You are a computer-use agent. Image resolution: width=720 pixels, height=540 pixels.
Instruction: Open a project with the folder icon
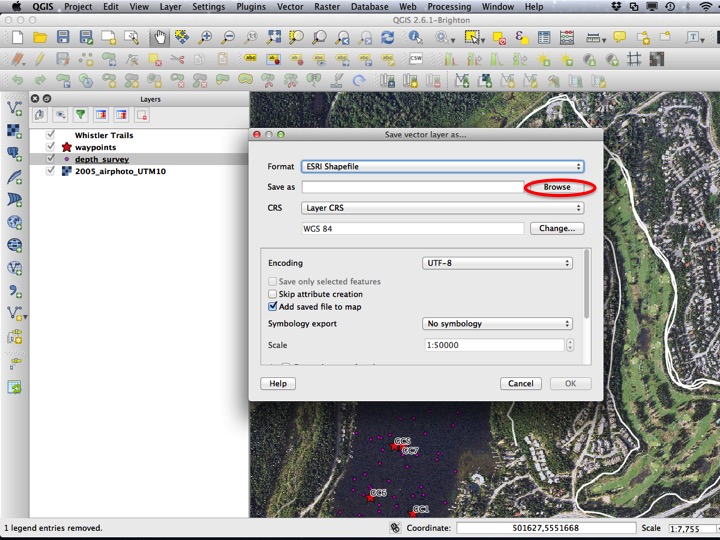coord(40,37)
